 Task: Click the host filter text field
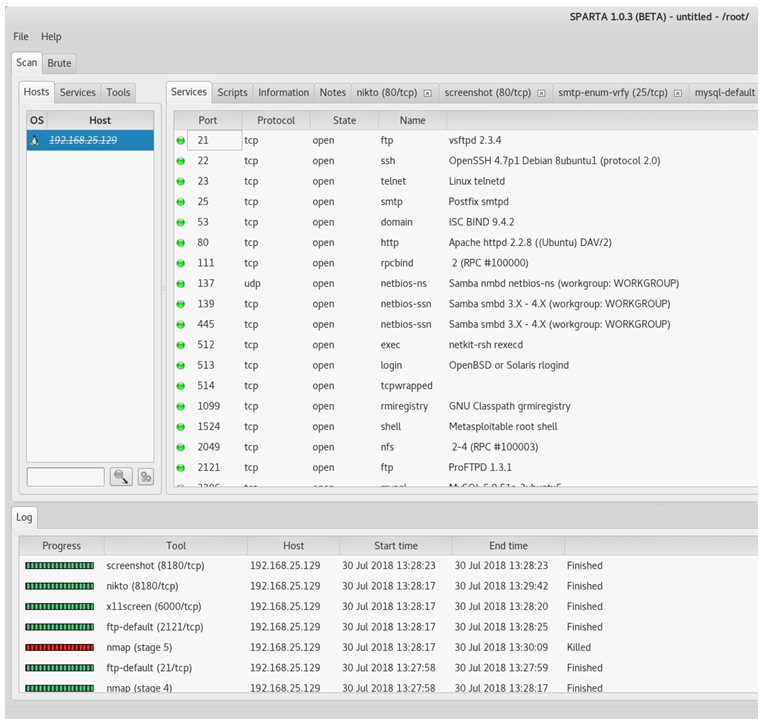[x=65, y=477]
